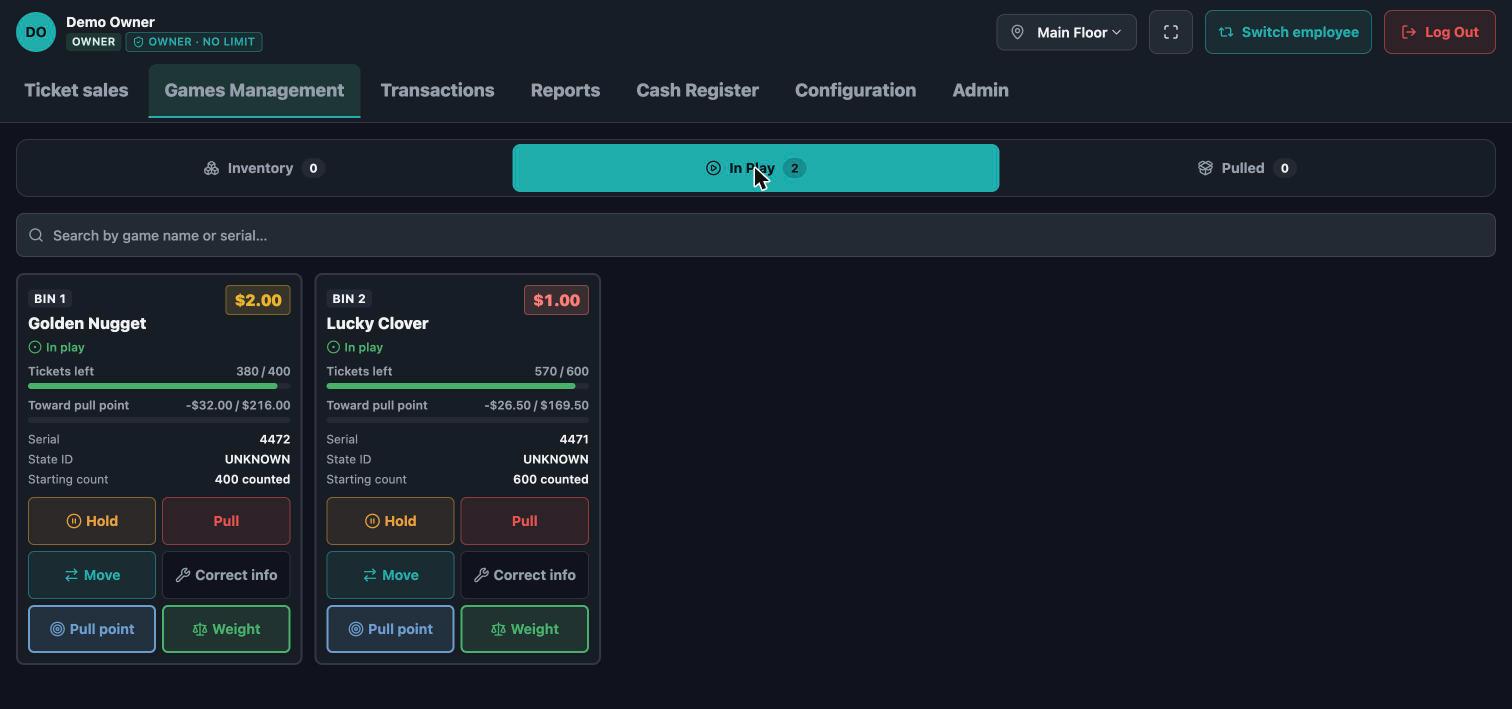Click the magnifier icon in search bar
Viewport: 1512px width, 709px height.
pos(36,235)
